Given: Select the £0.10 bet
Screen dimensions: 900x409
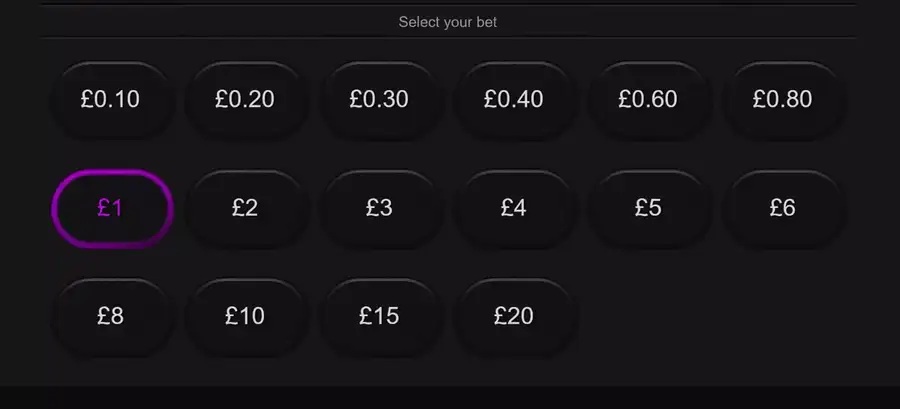Looking at the screenshot, I should (111, 99).
